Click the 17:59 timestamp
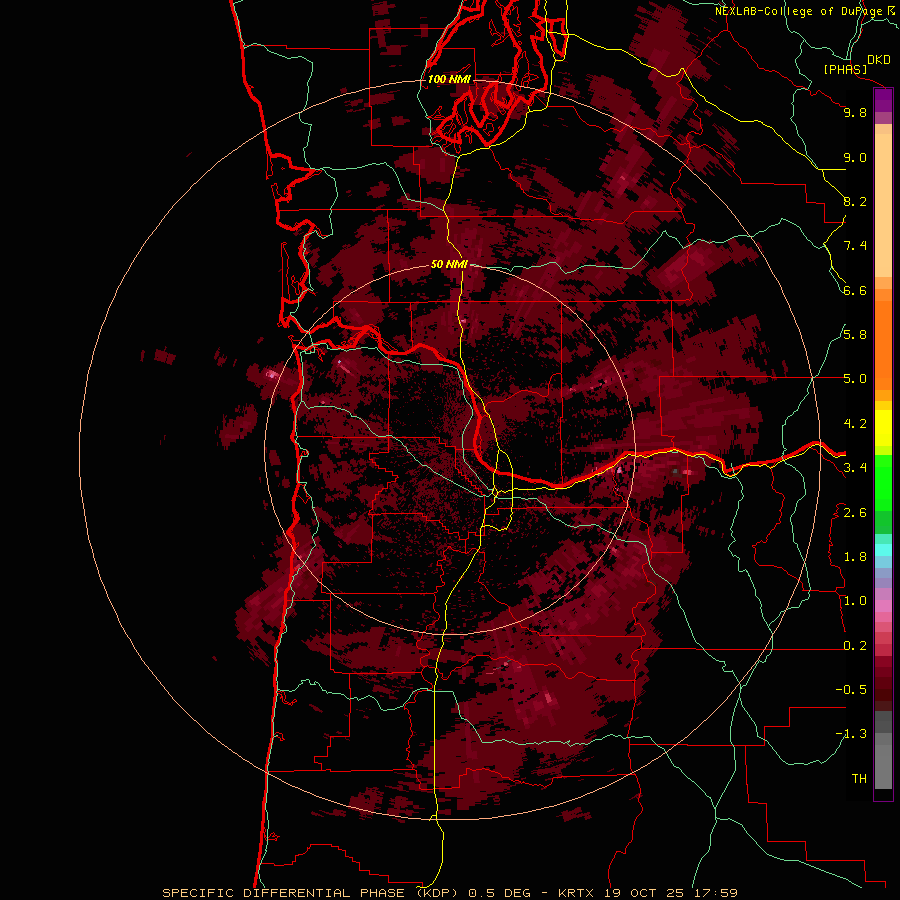The width and height of the screenshot is (900, 900). (x=715, y=893)
